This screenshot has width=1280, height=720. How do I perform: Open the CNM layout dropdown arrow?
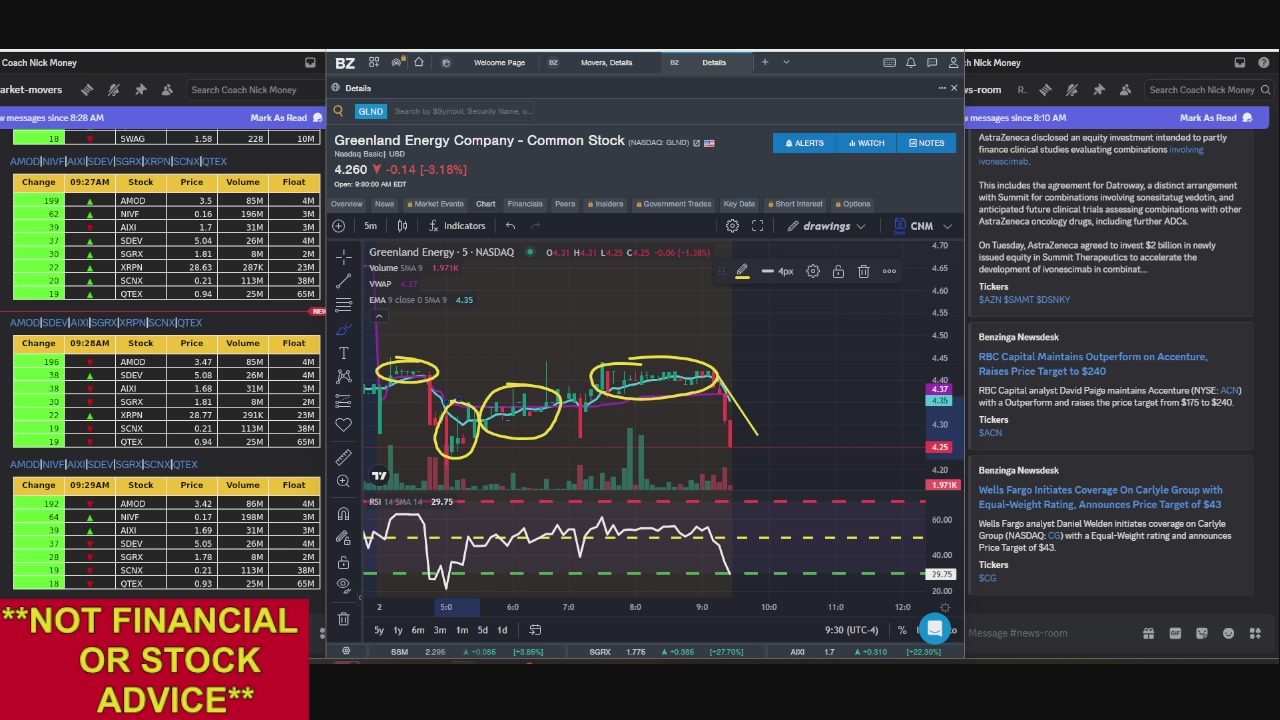pyautogui.click(x=947, y=226)
